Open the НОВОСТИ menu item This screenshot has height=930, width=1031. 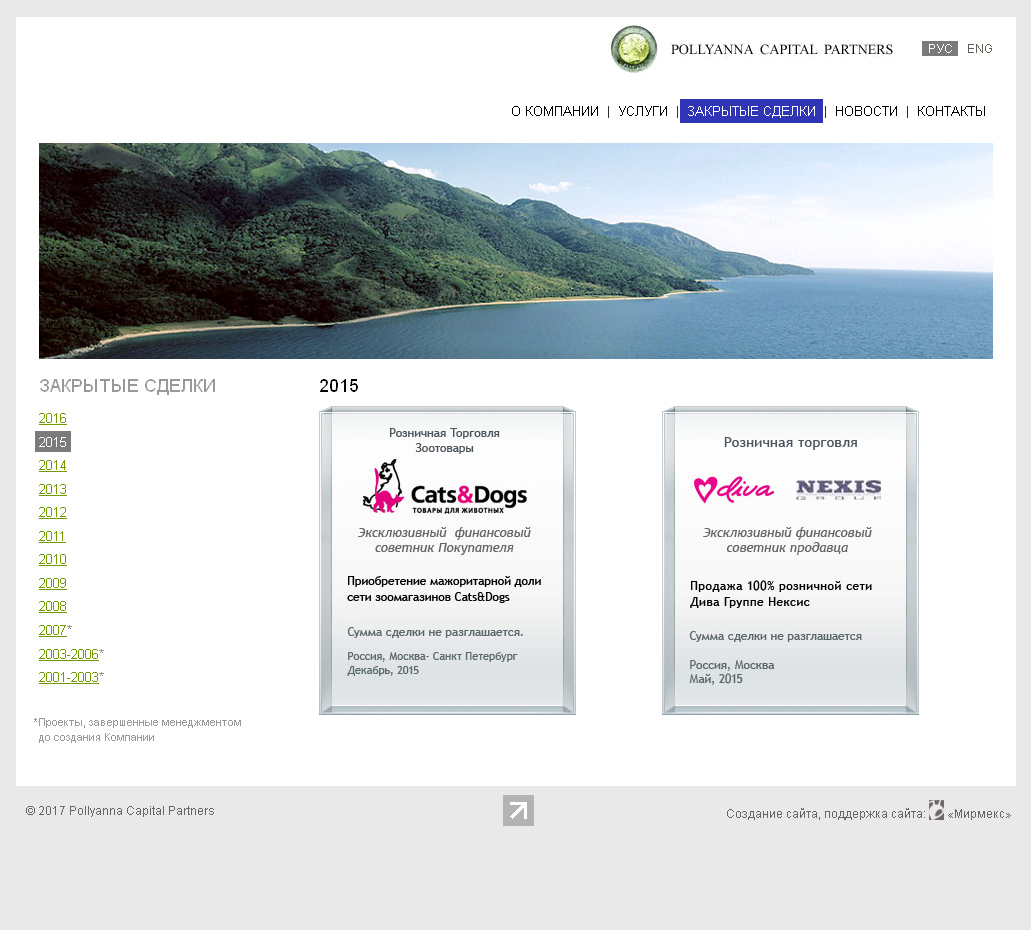click(866, 111)
